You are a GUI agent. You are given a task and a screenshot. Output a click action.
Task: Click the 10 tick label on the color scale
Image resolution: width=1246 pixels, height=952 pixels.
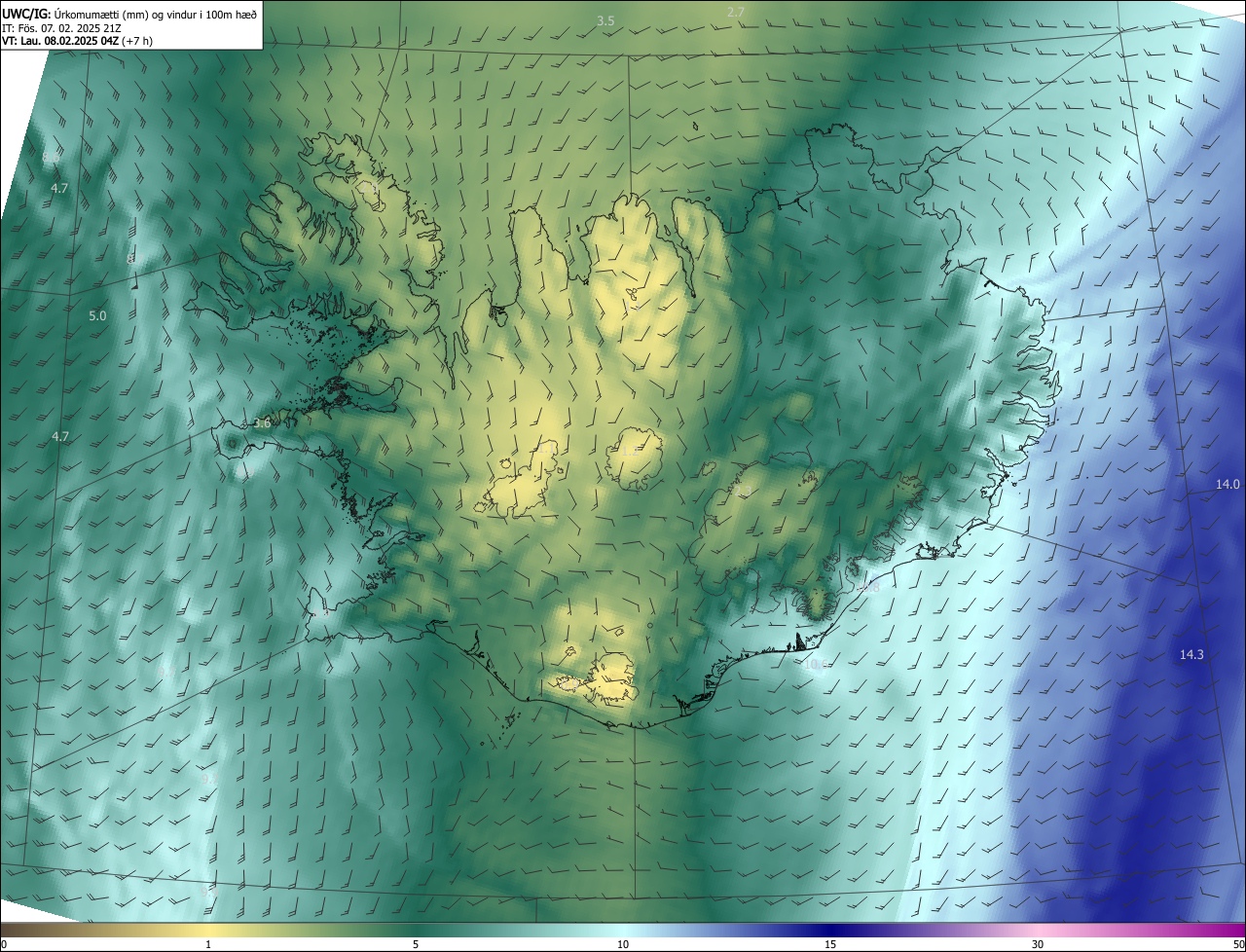623,945
